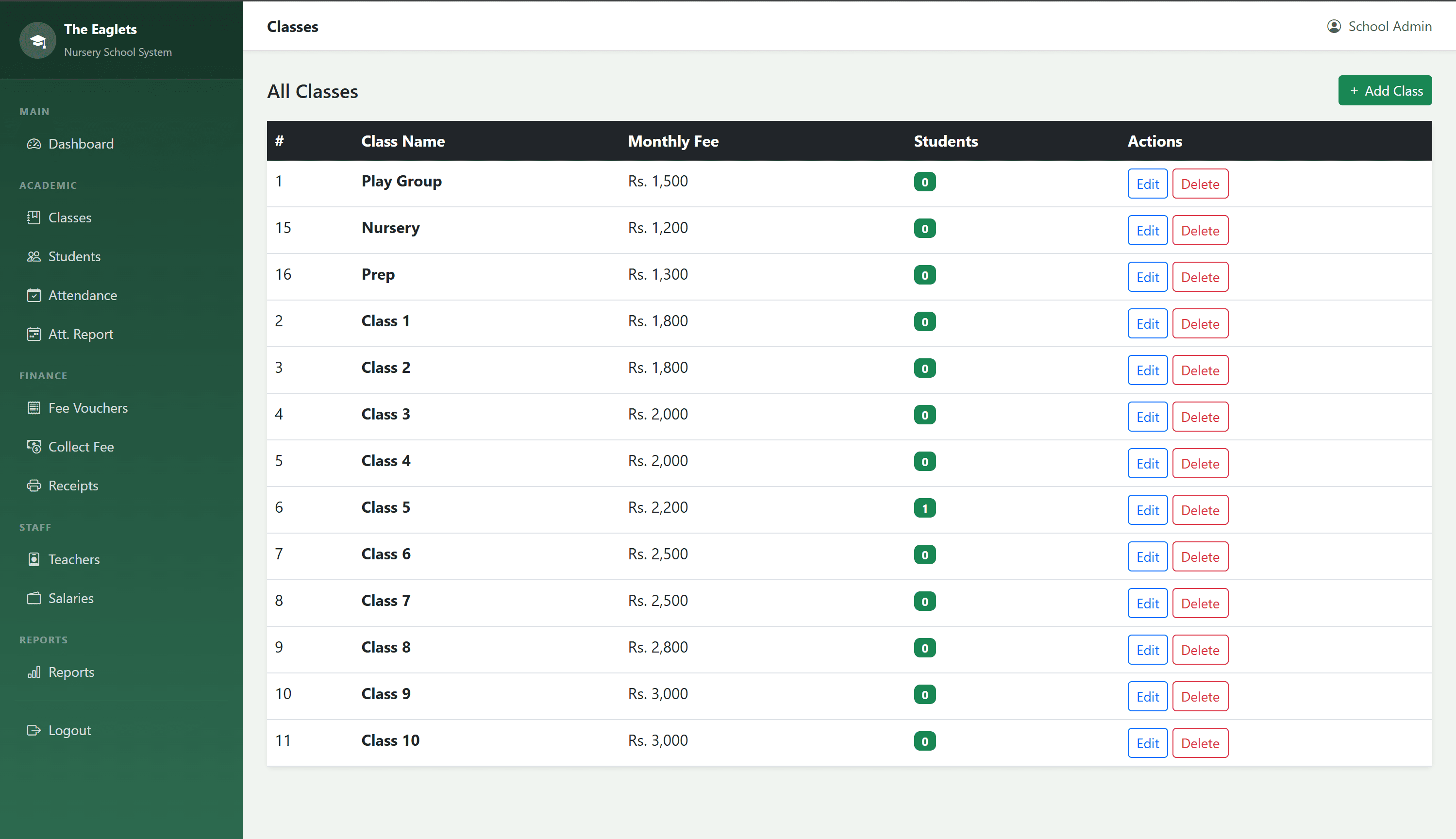The width and height of the screenshot is (1456, 839).
Task: Click the Teachers badge icon
Action: 34,559
